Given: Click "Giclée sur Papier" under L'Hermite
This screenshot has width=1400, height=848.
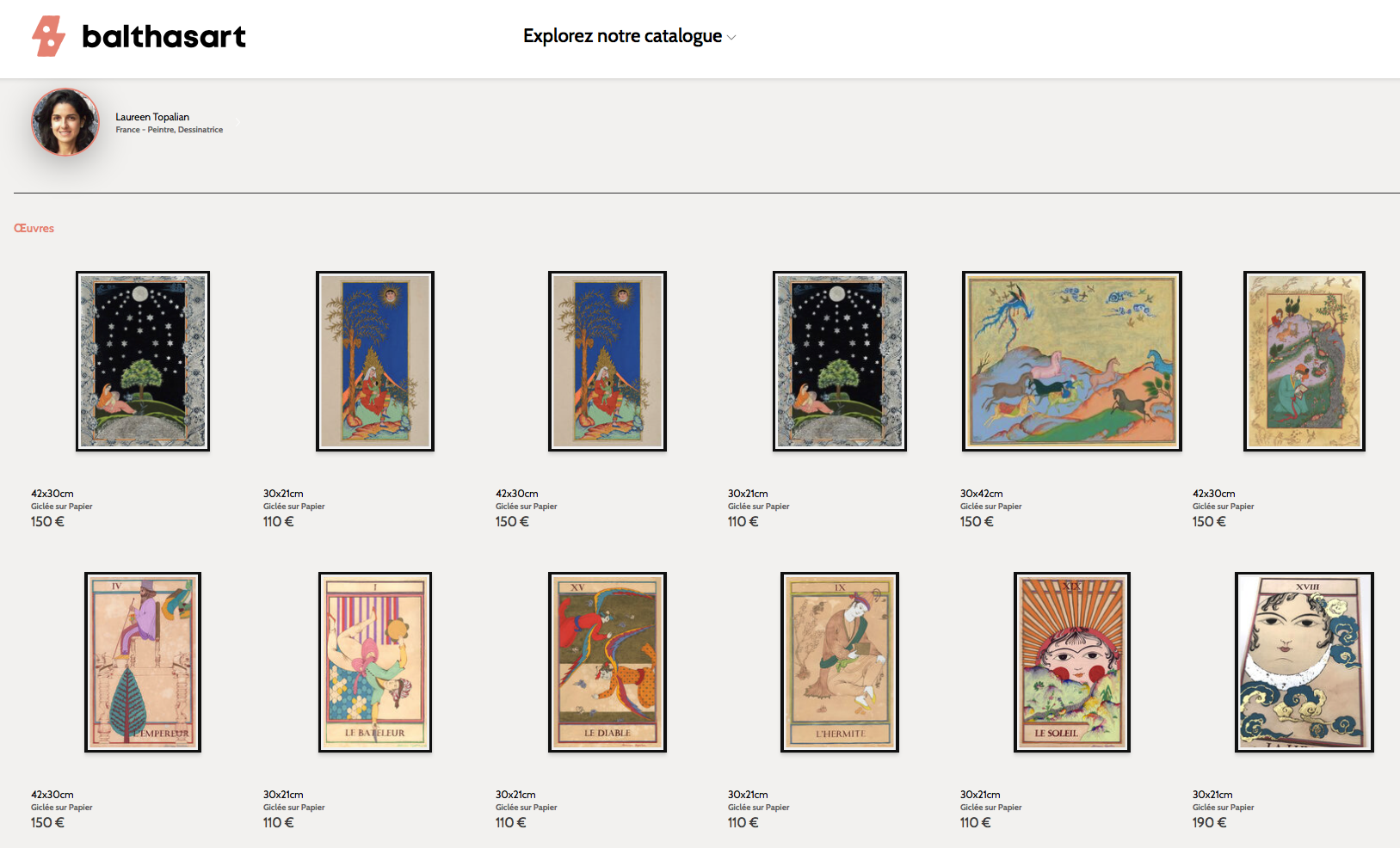Looking at the screenshot, I should tap(758, 808).
